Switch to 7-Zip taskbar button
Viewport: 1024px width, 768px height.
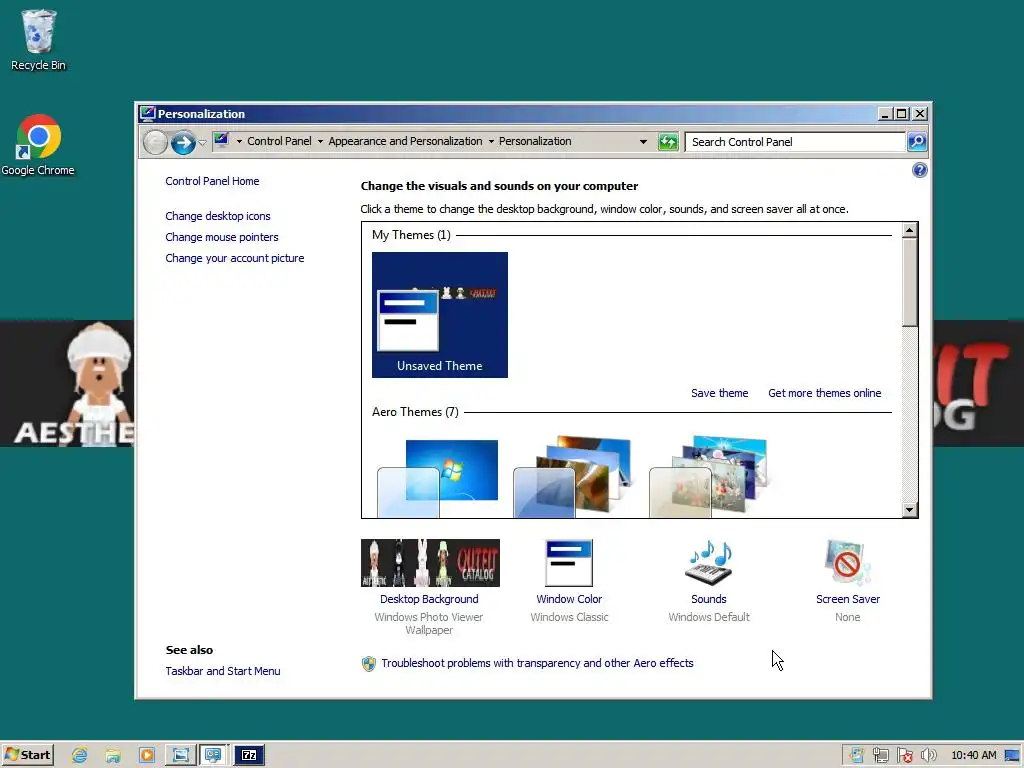pos(249,756)
